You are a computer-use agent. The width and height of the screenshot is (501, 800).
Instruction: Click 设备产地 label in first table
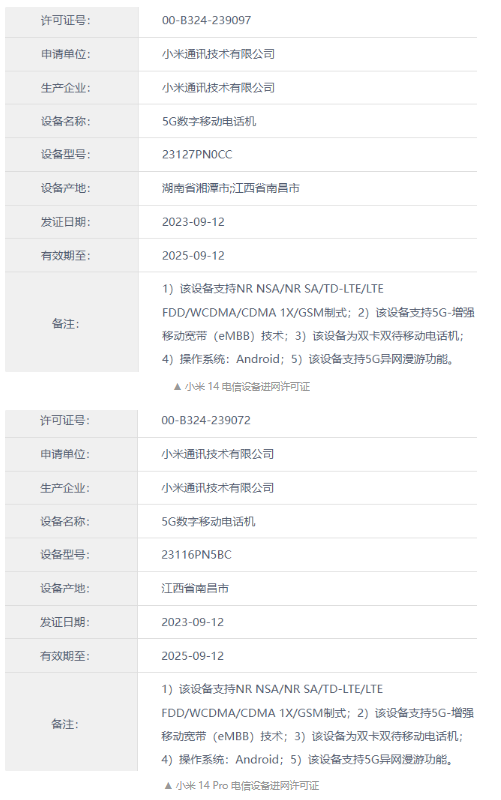[65, 188]
